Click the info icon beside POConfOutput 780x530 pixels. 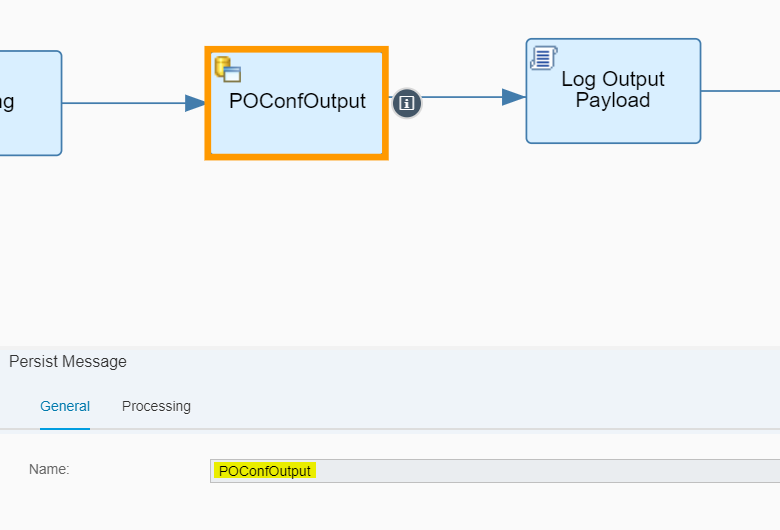406,103
